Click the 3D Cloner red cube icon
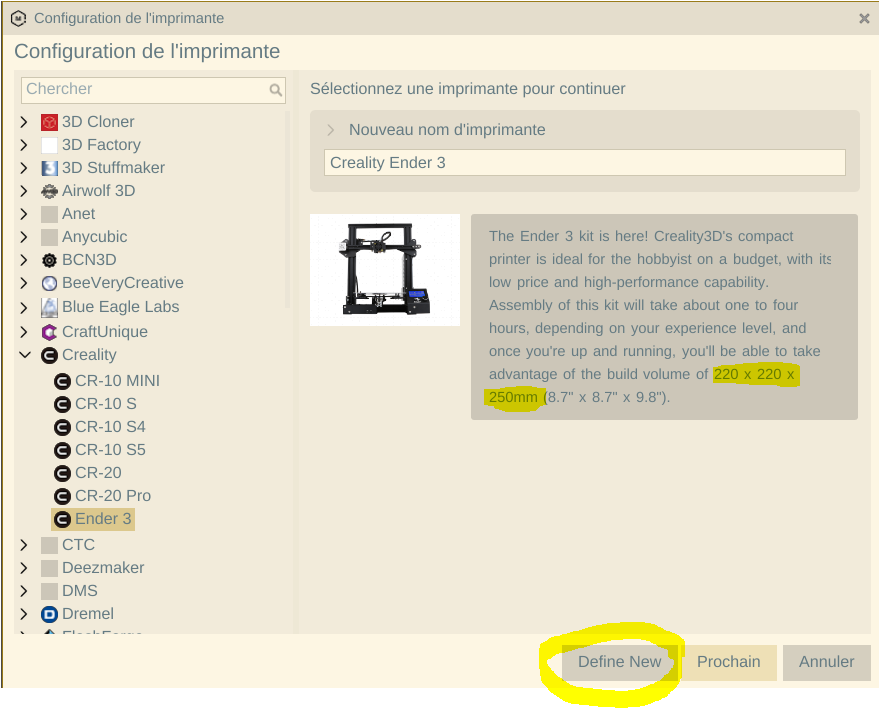This screenshot has width=880, height=708. tap(49, 122)
